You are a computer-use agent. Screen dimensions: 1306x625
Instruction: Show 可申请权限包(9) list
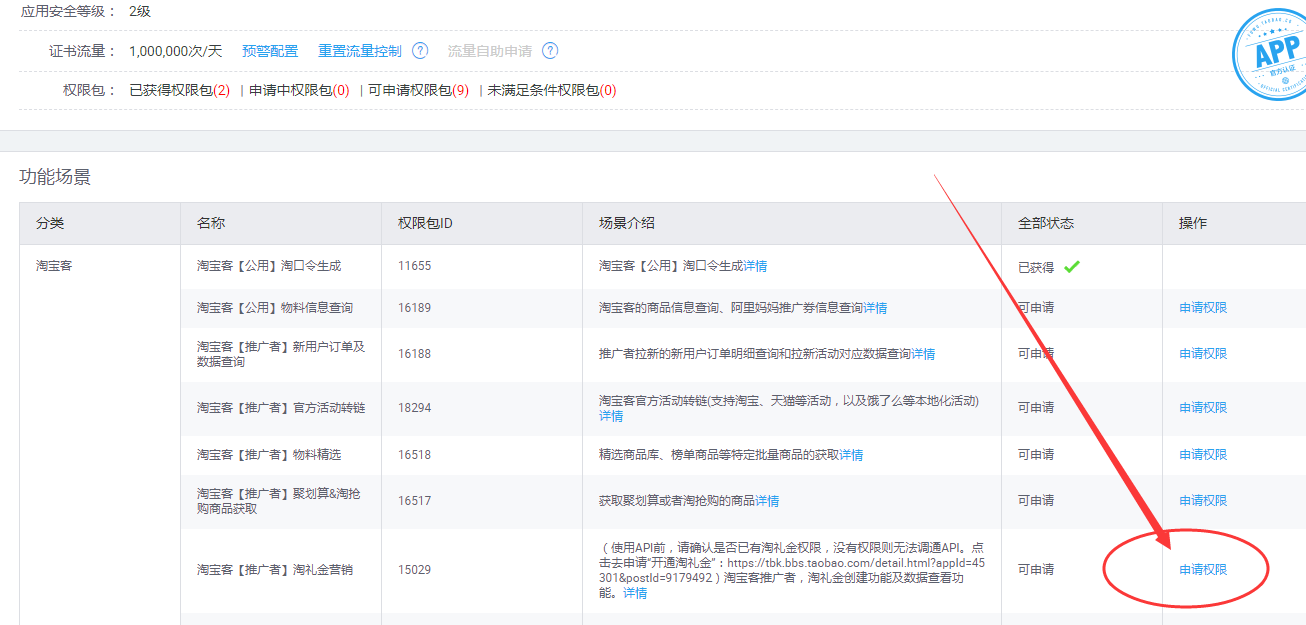click(419, 90)
